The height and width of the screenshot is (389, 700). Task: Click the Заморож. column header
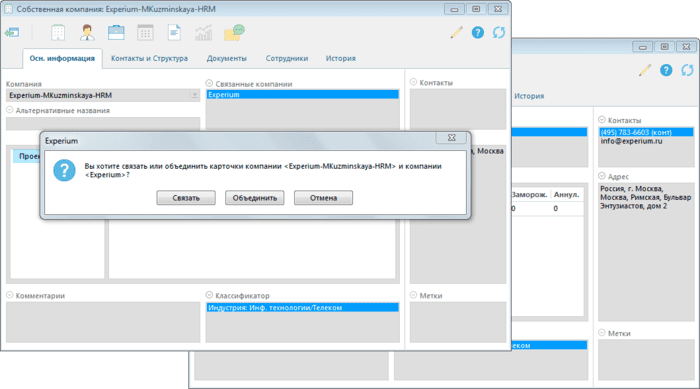[x=529, y=195]
